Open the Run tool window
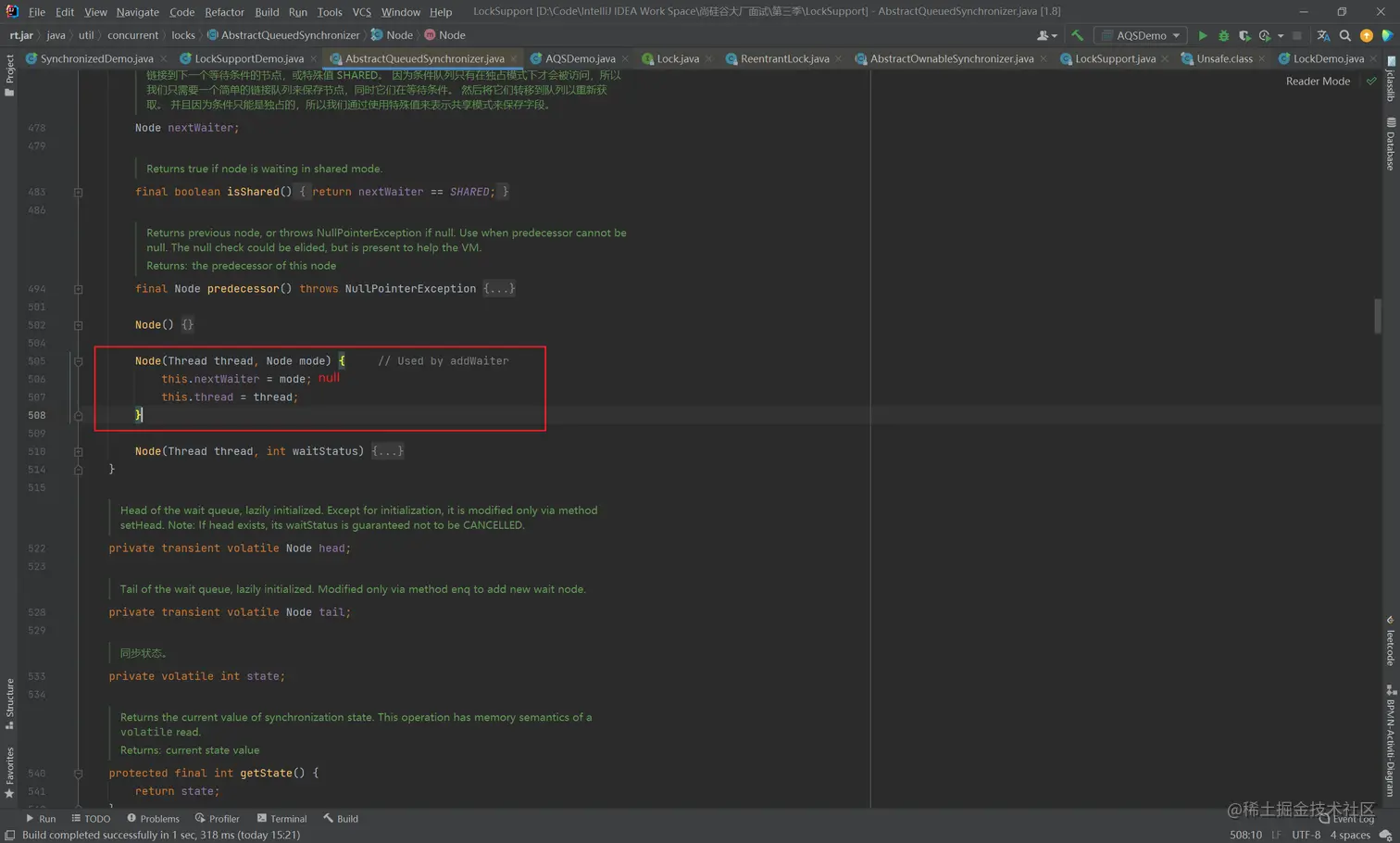 pyautogui.click(x=41, y=819)
